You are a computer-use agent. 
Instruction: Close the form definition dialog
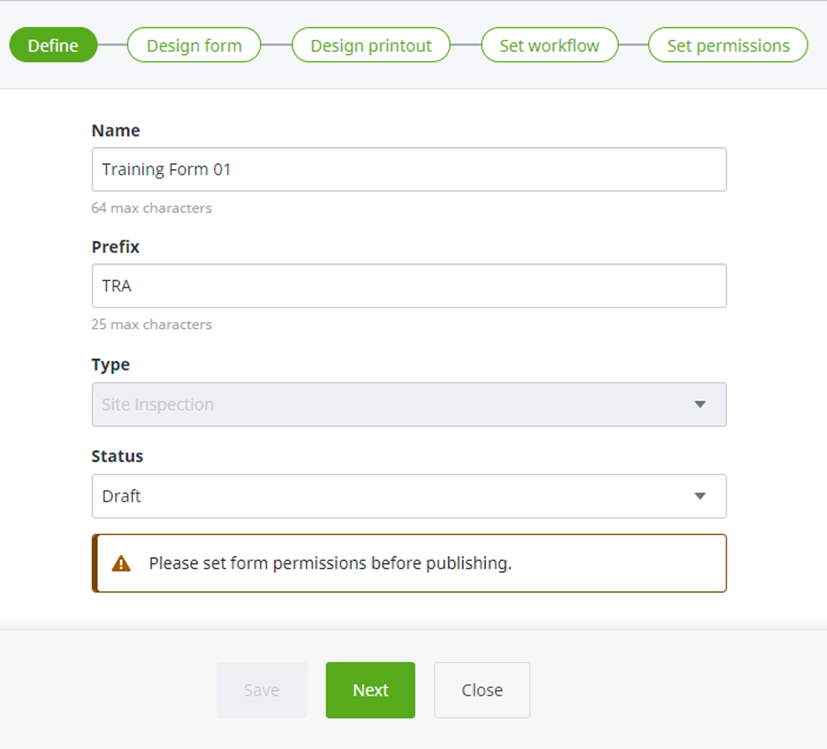[x=482, y=690]
